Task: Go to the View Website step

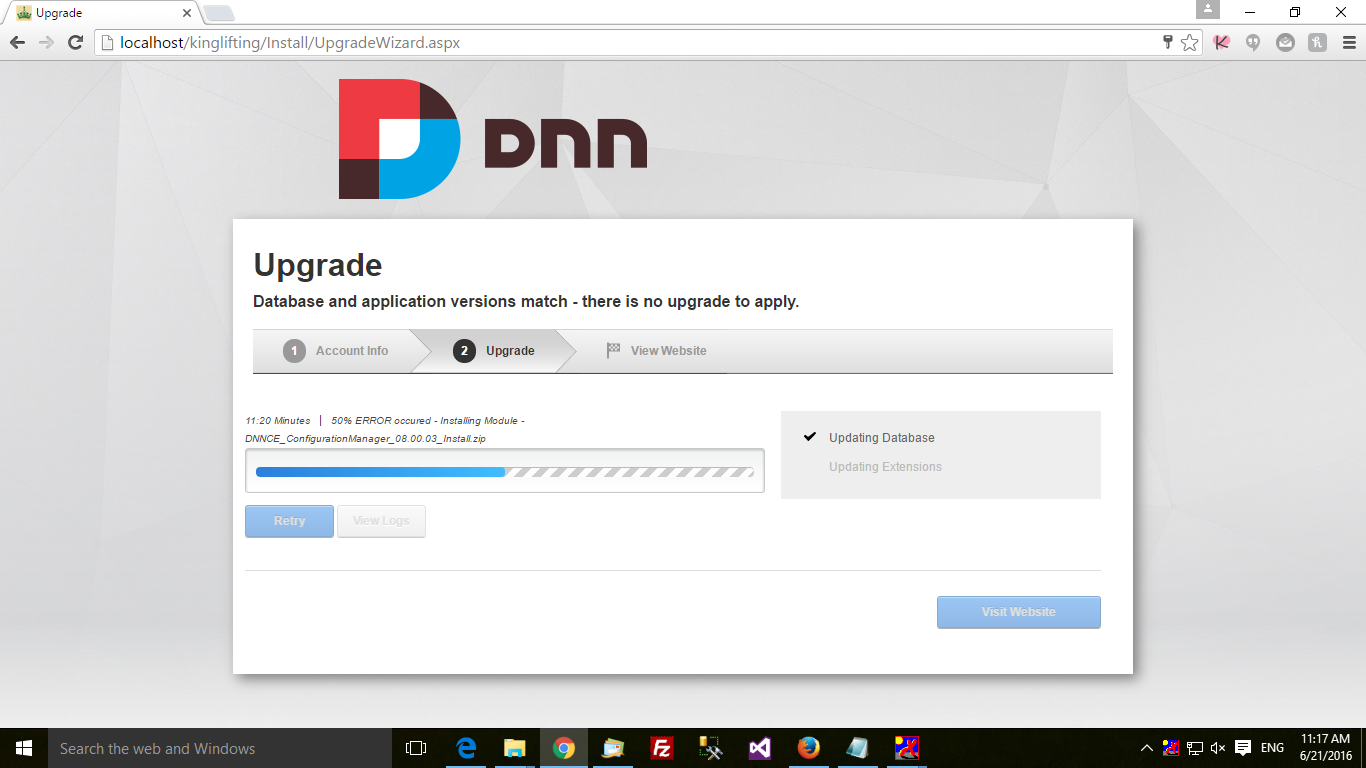Action: tap(656, 351)
